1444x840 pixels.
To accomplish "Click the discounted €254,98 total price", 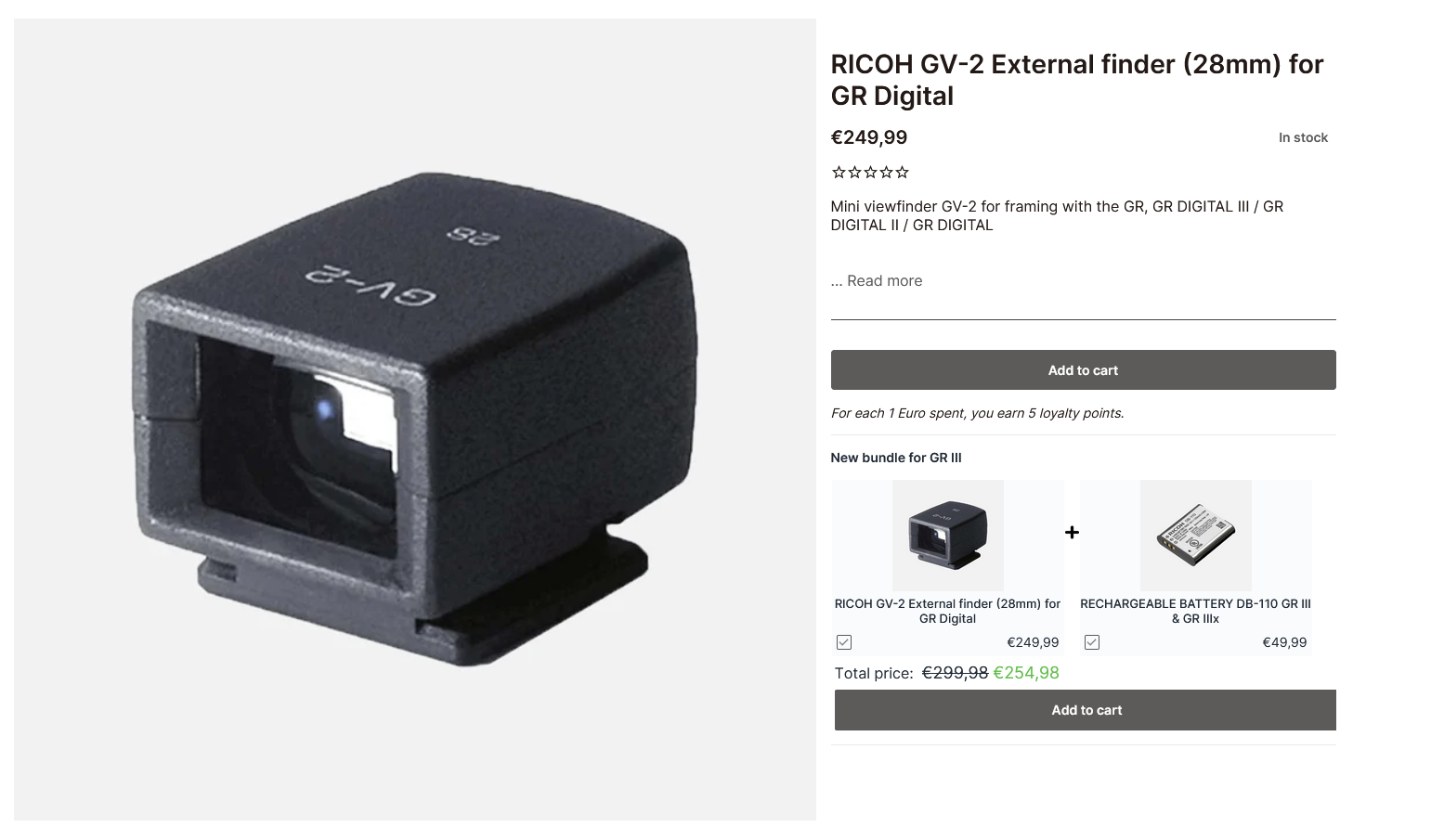I will (x=1026, y=673).
